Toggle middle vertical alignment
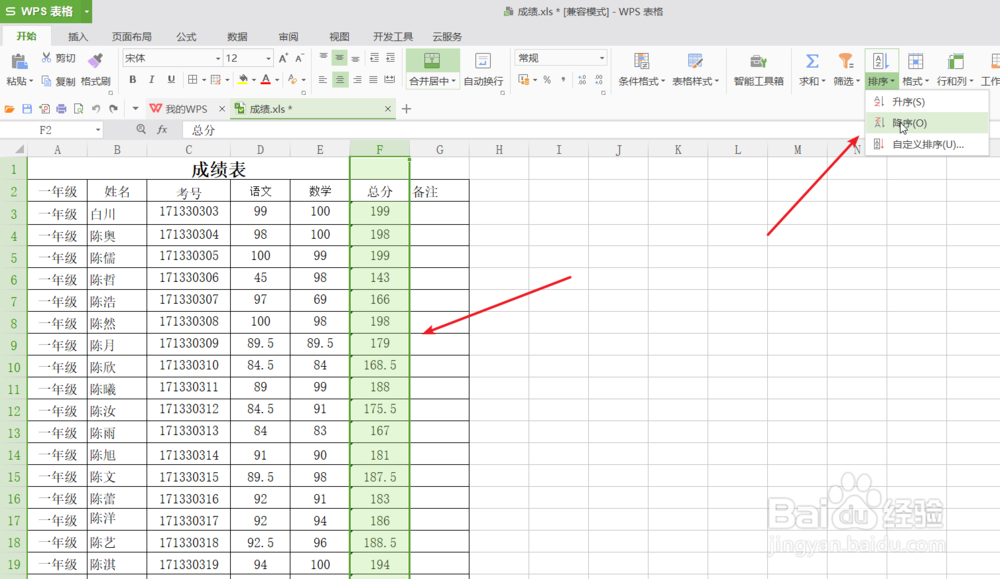This screenshot has height=579, width=1000. coord(340,58)
